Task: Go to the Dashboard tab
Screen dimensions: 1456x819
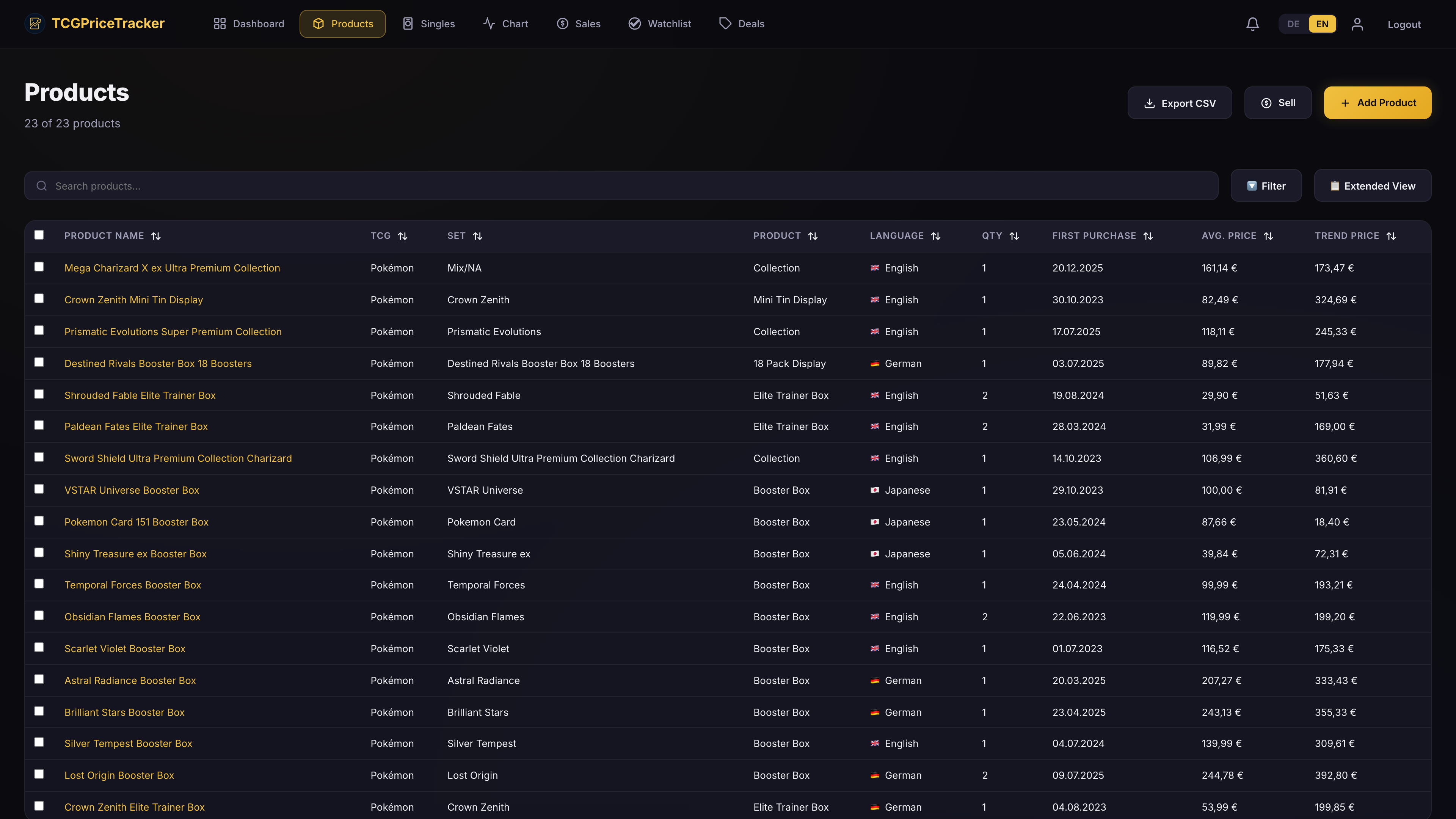Action: [249, 24]
